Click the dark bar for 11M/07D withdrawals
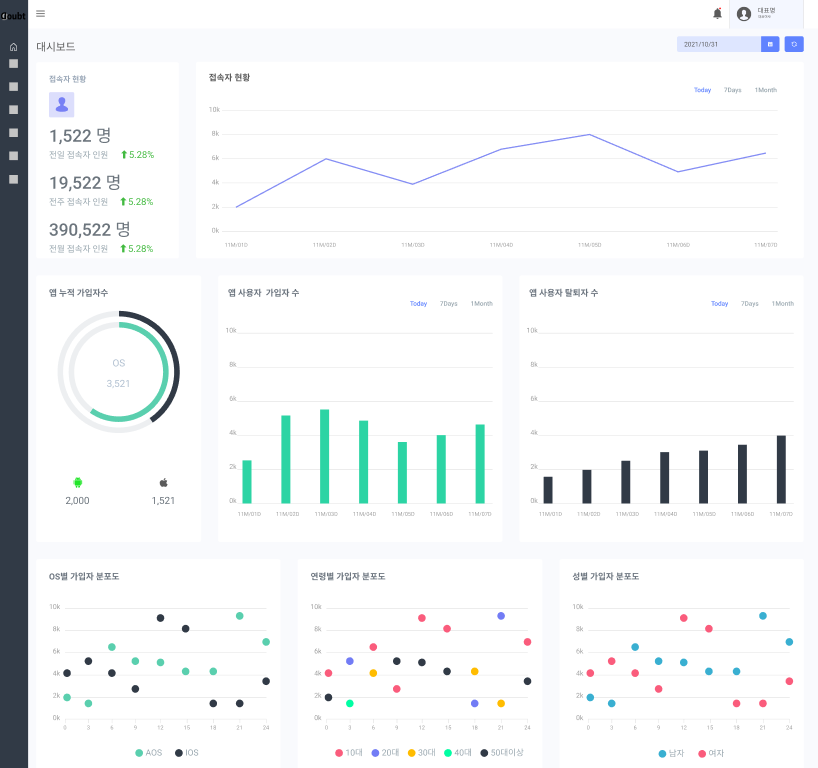Viewport: 818px width, 768px height. pos(781,470)
